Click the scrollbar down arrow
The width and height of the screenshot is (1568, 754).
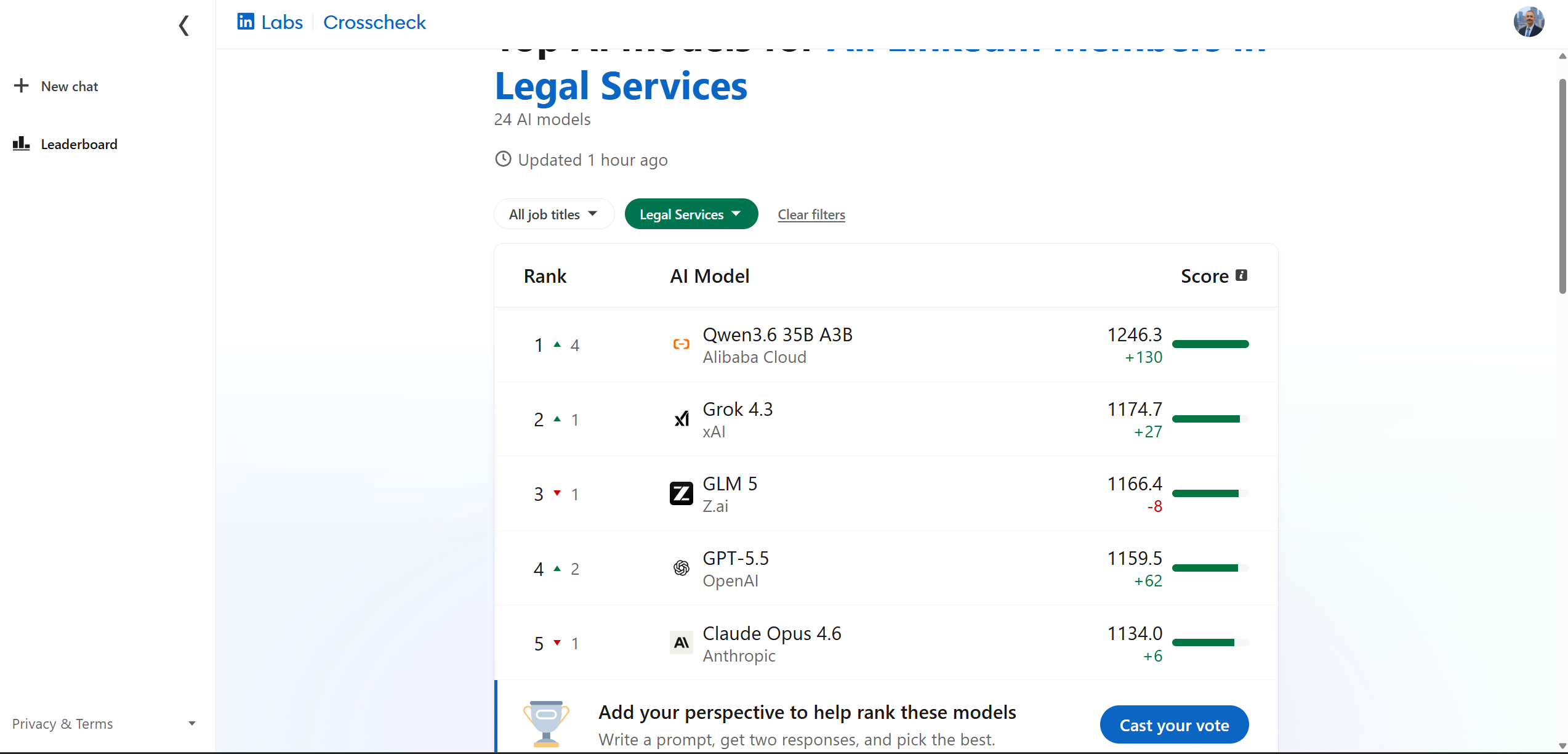click(1562, 745)
